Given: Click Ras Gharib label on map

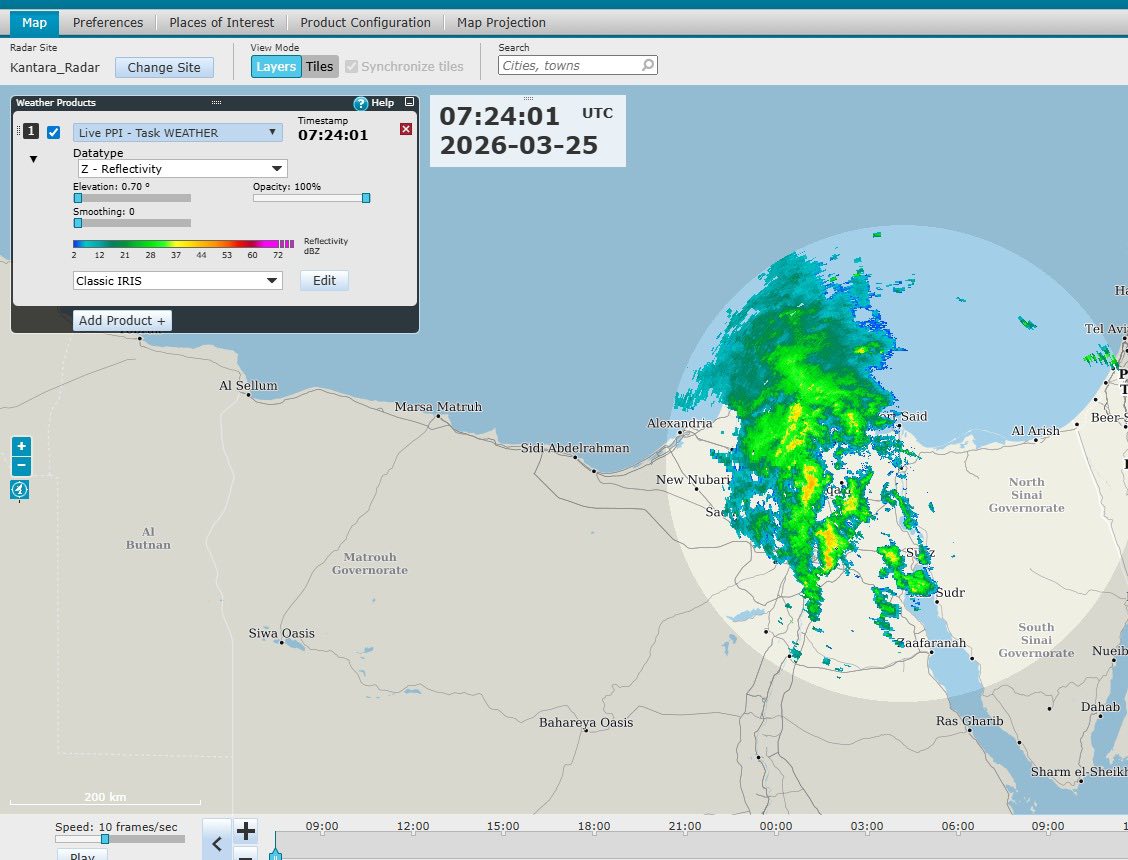Looking at the screenshot, I should [x=970, y=720].
